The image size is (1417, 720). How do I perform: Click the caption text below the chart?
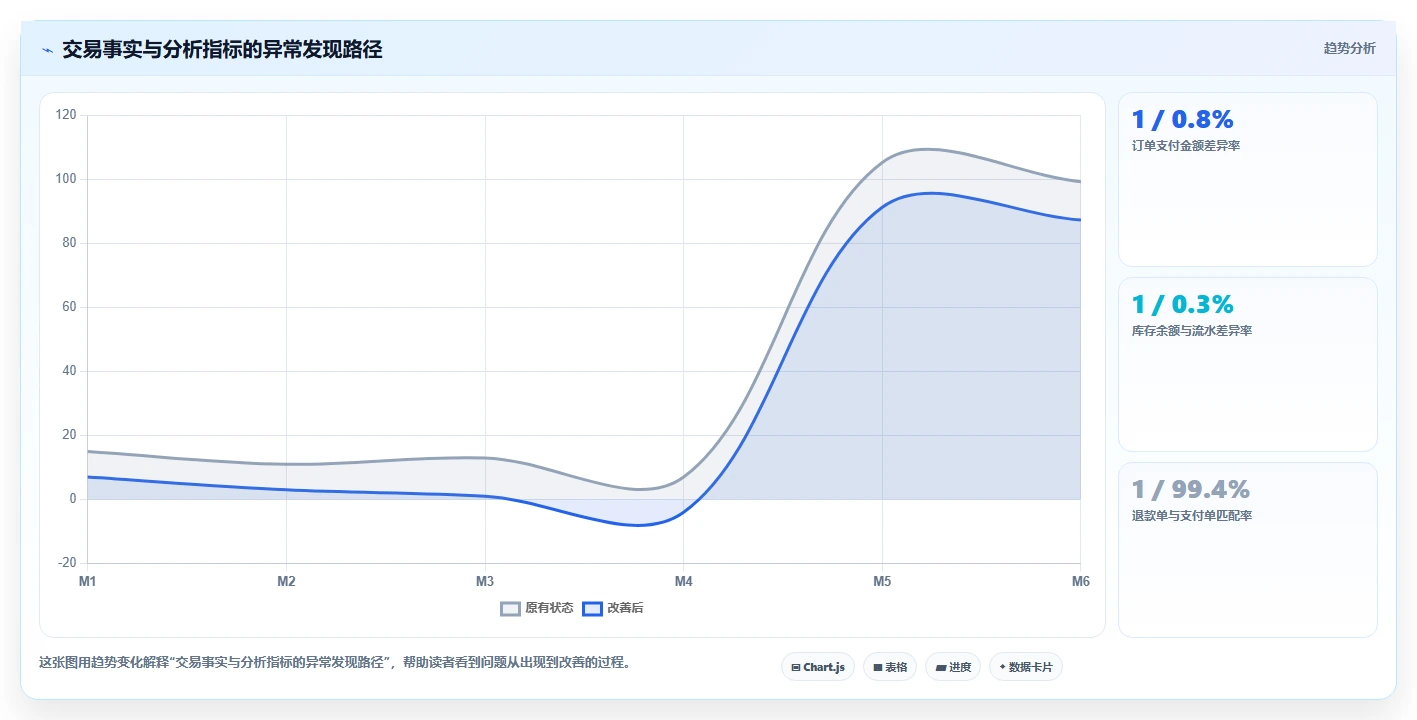click(x=334, y=662)
